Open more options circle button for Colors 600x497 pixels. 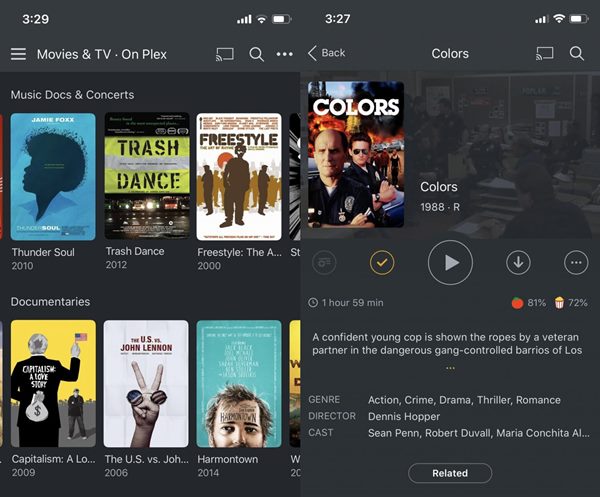click(x=576, y=262)
